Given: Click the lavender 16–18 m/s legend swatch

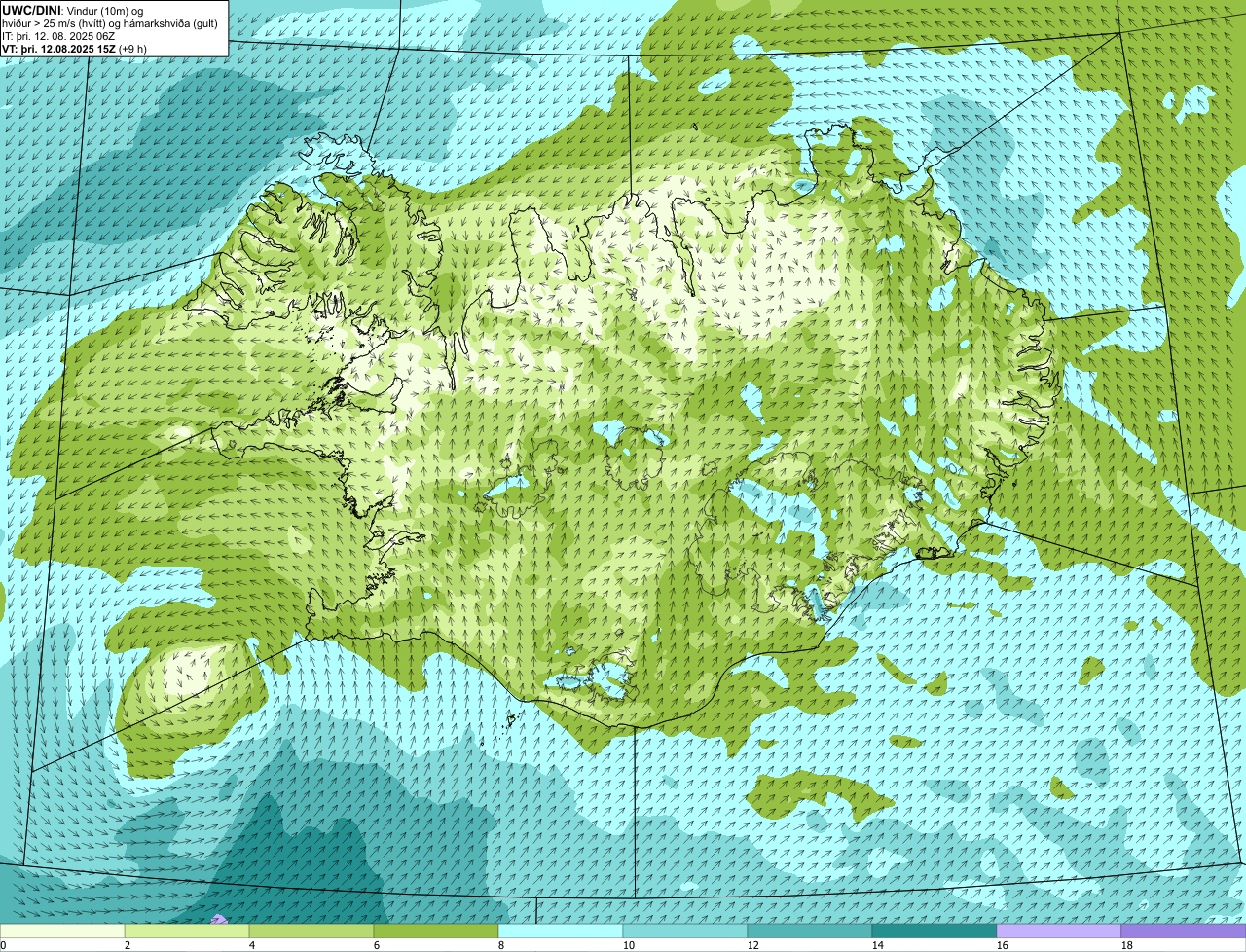Looking at the screenshot, I should (x=1059, y=932).
